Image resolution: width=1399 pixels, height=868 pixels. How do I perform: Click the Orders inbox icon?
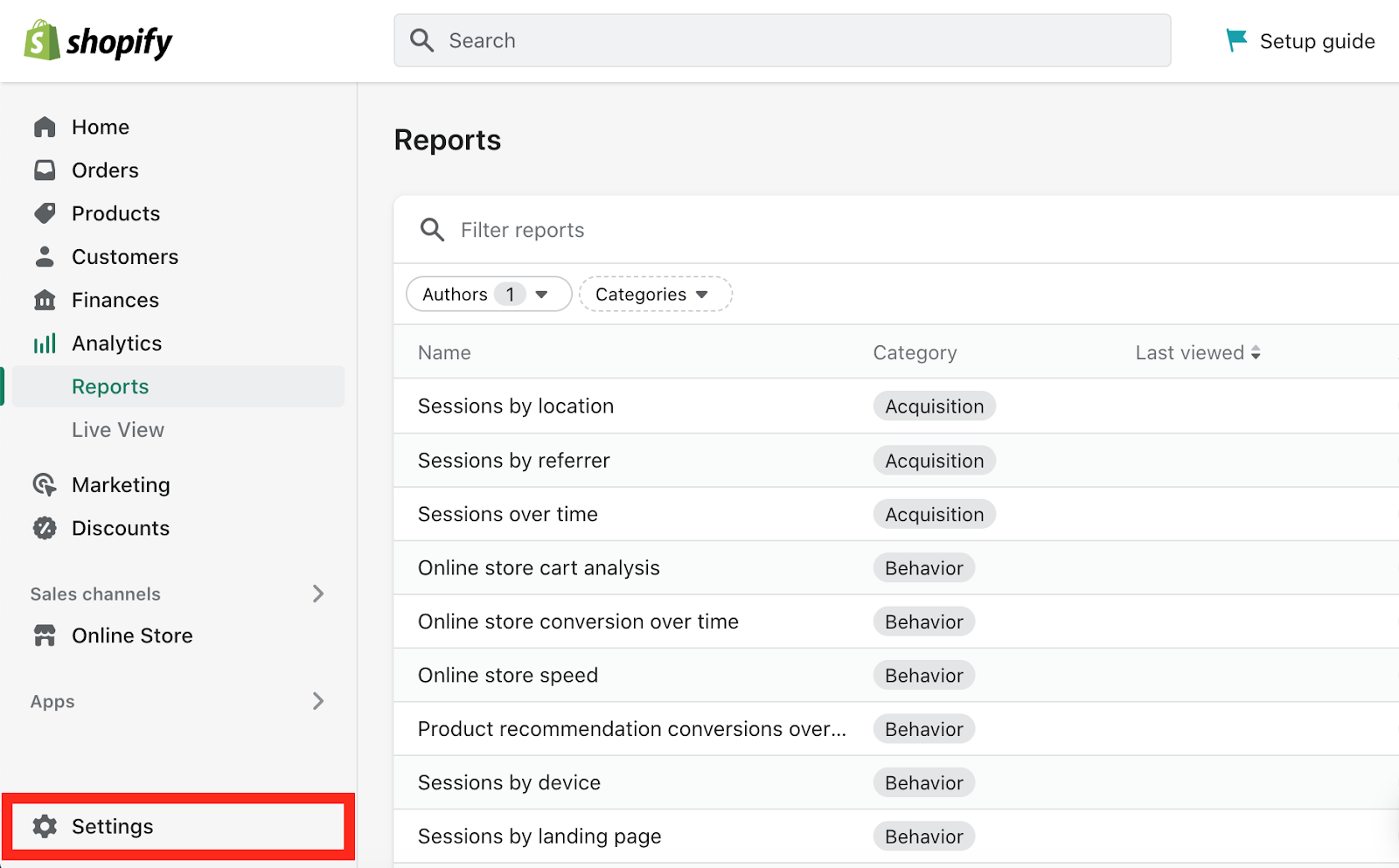tap(45, 170)
